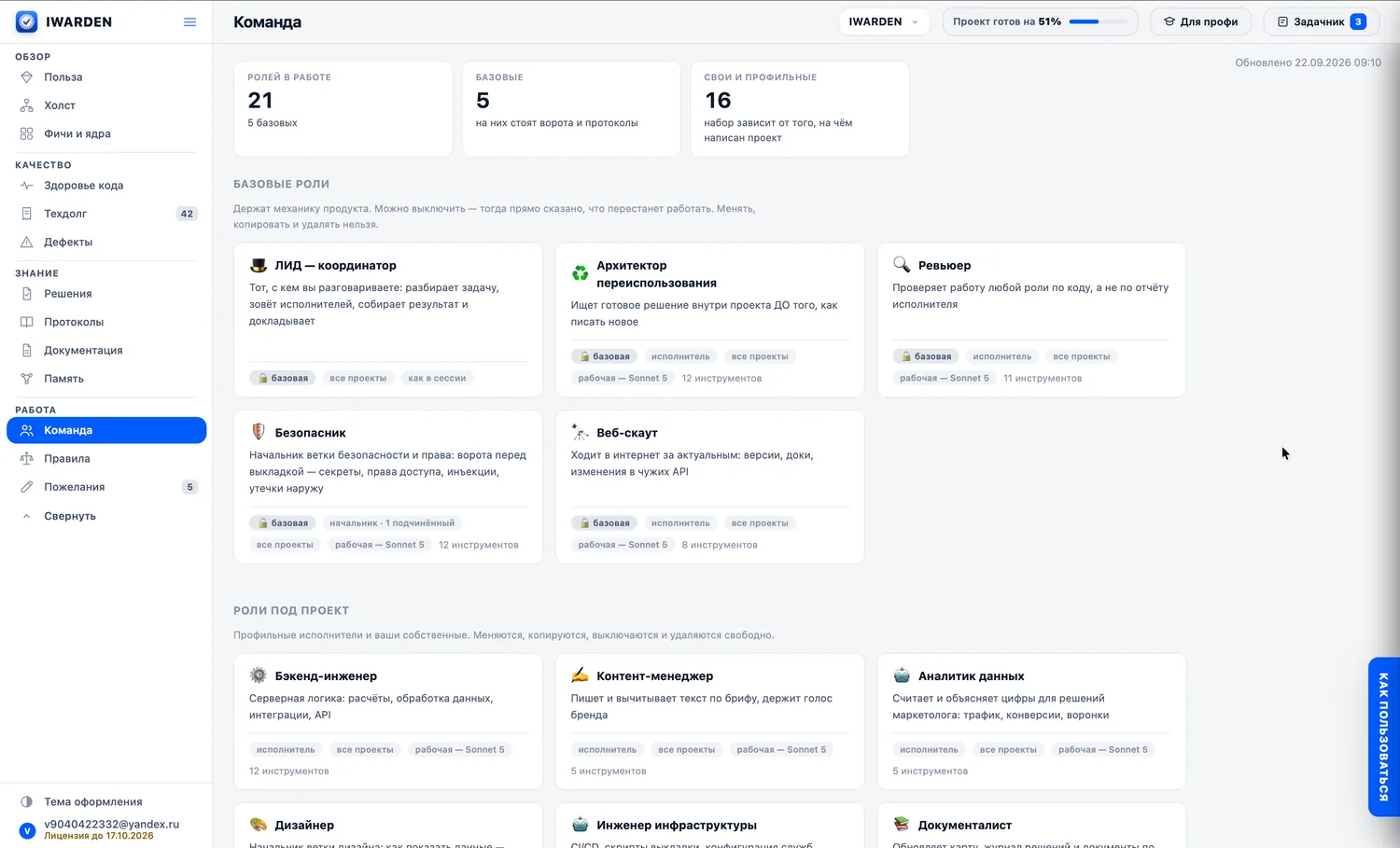Open the Аналитик данных role card
Screen dimensions: 1400x848
click(1031, 721)
